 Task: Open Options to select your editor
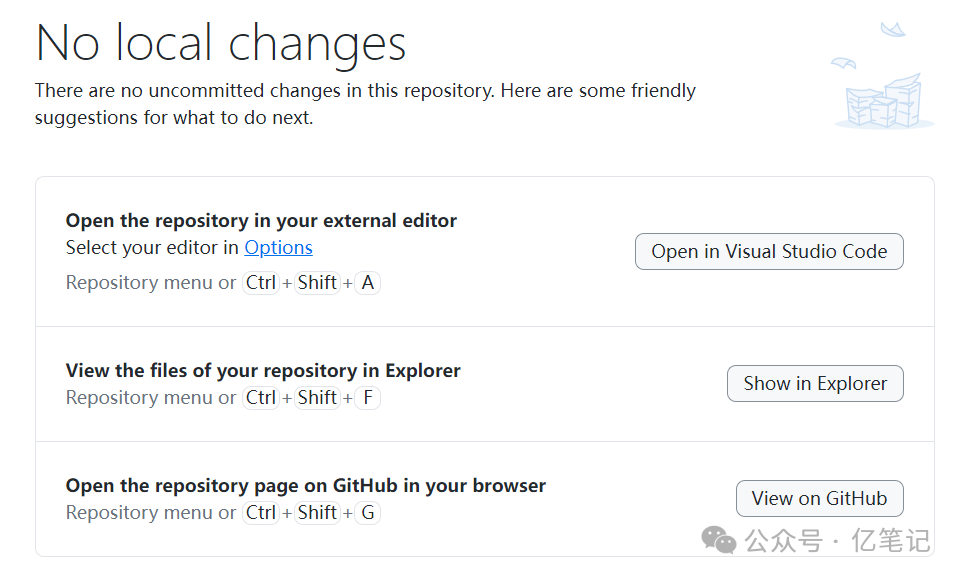pyautogui.click(x=278, y=247)
